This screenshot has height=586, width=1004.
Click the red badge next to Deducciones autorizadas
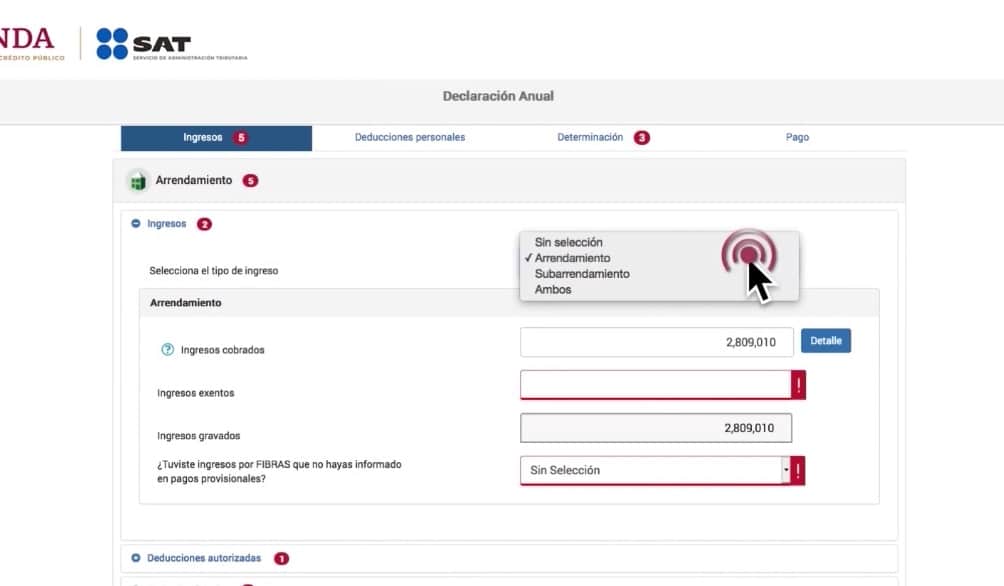click(281, 558)
